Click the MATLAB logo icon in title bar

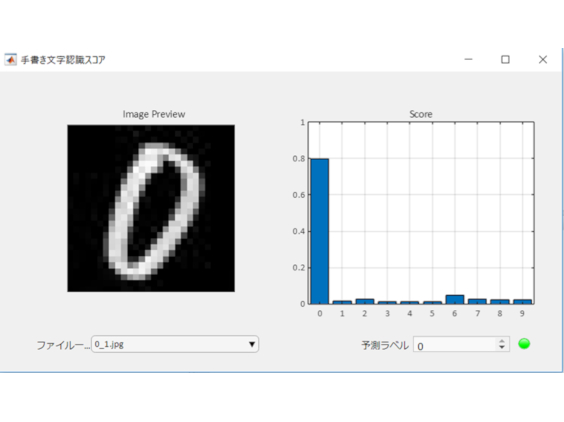click(10, 60)
